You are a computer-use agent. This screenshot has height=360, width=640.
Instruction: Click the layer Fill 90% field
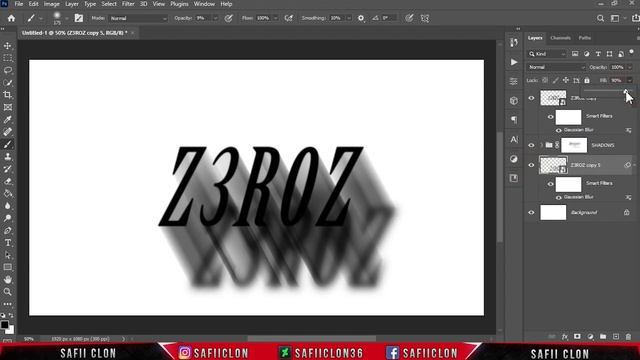[x=617, y=80]
